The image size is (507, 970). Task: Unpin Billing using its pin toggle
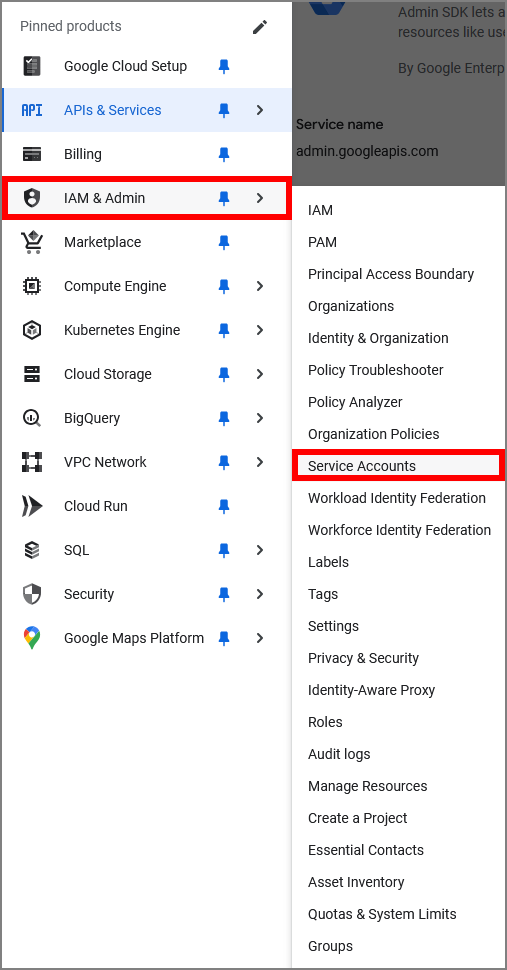click(224, 154)
